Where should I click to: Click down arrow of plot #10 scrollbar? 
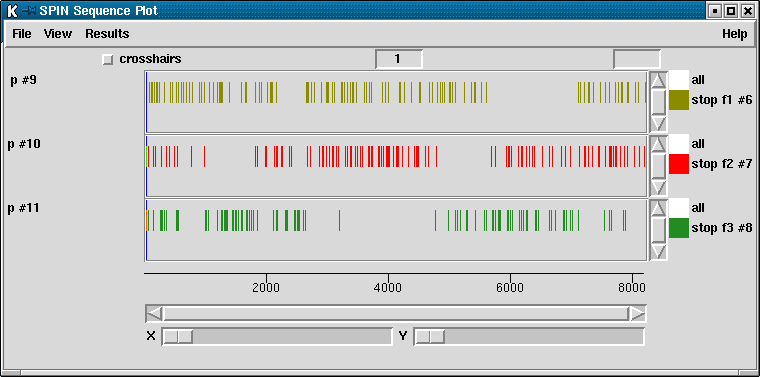[658, 187]
